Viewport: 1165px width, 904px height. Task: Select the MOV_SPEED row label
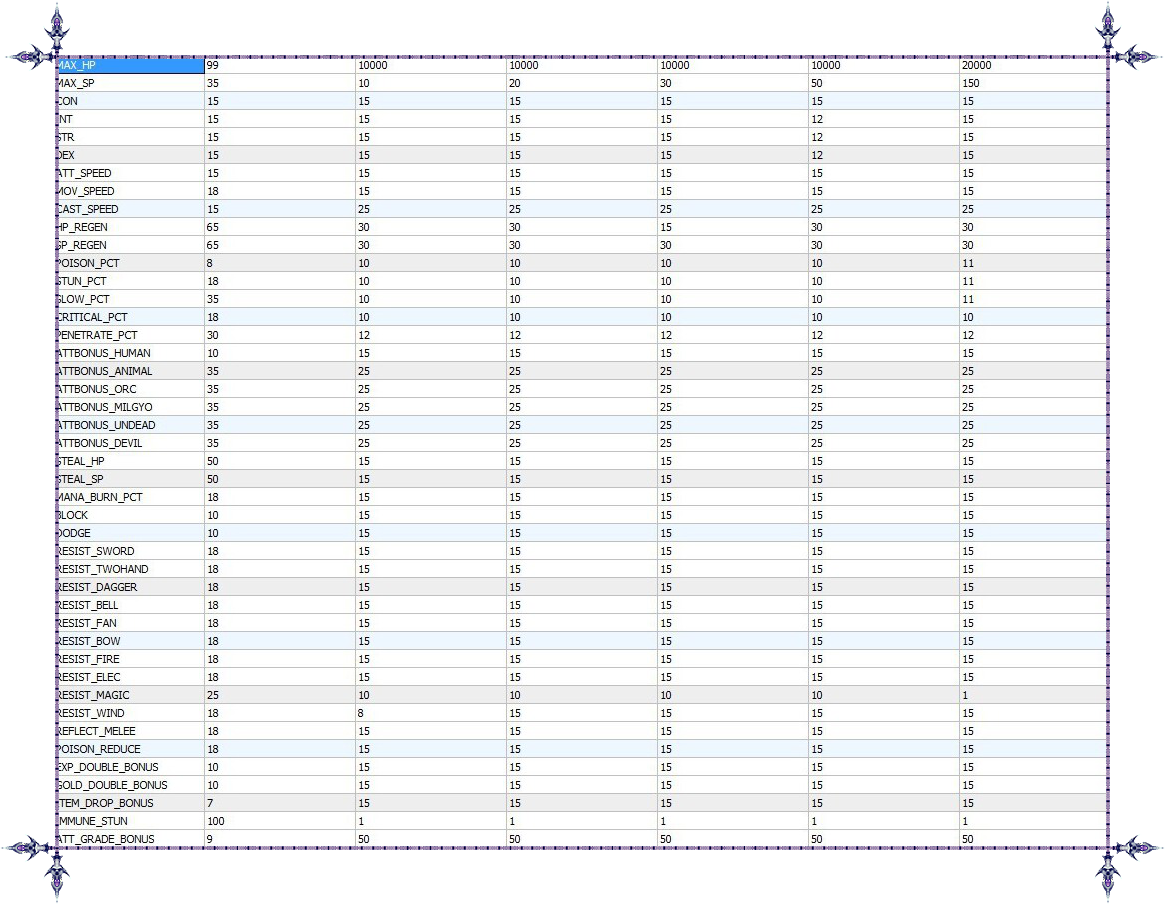coord(85,191)
